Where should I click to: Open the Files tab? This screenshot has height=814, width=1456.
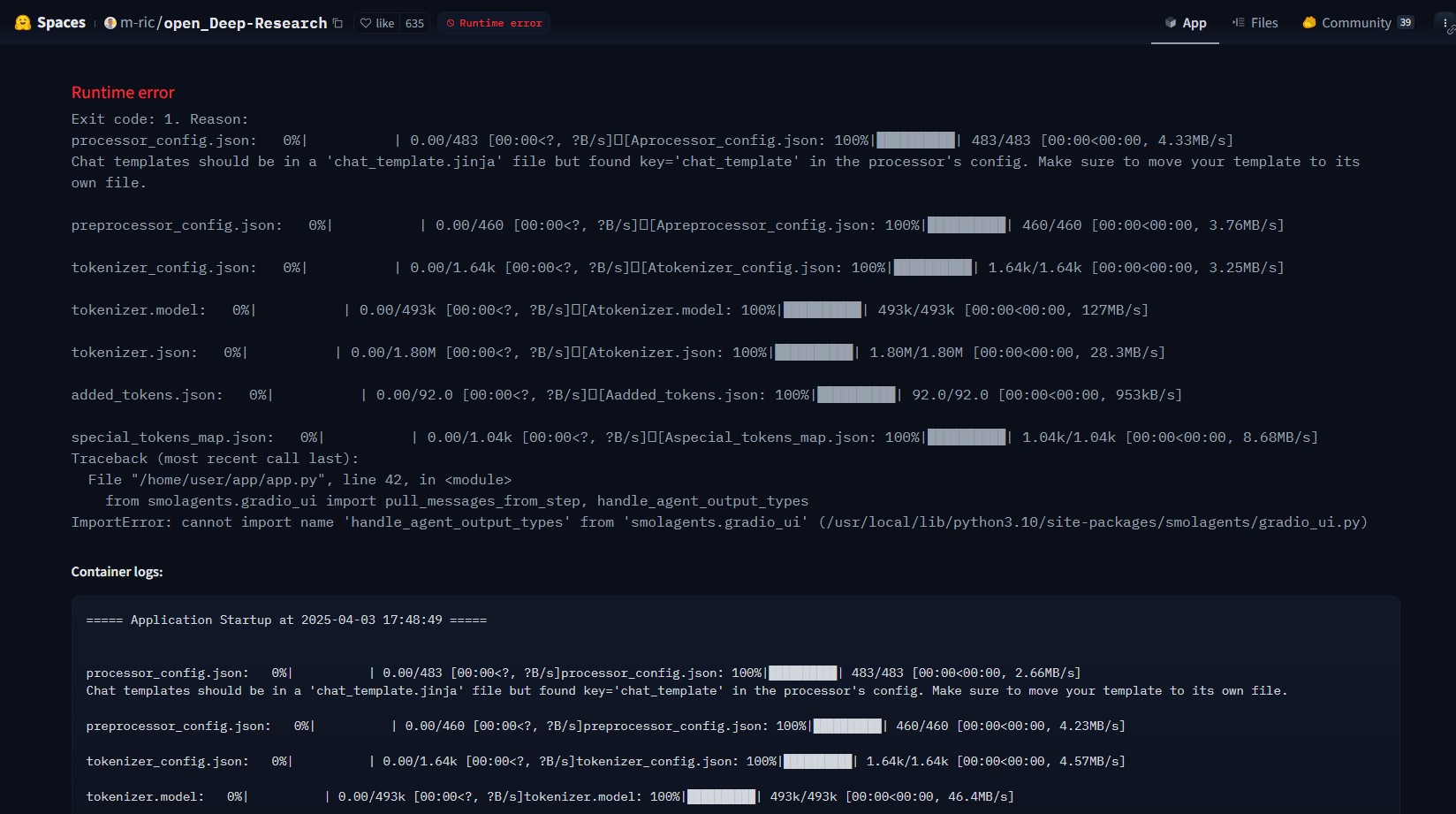(1255, 23)
